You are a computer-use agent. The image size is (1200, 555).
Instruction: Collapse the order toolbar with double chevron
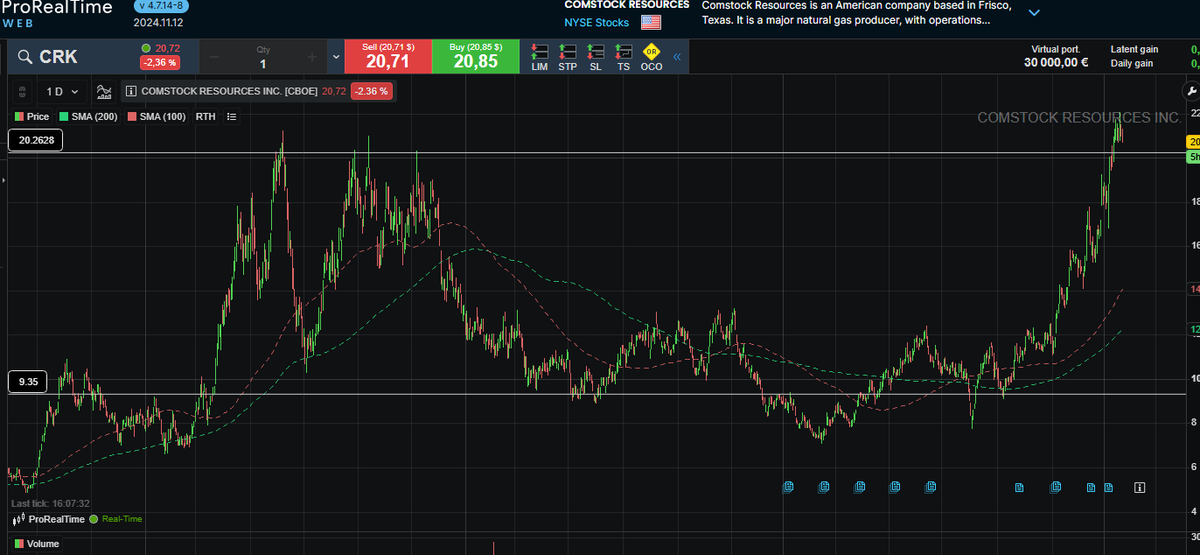click(x=677, y=57)
